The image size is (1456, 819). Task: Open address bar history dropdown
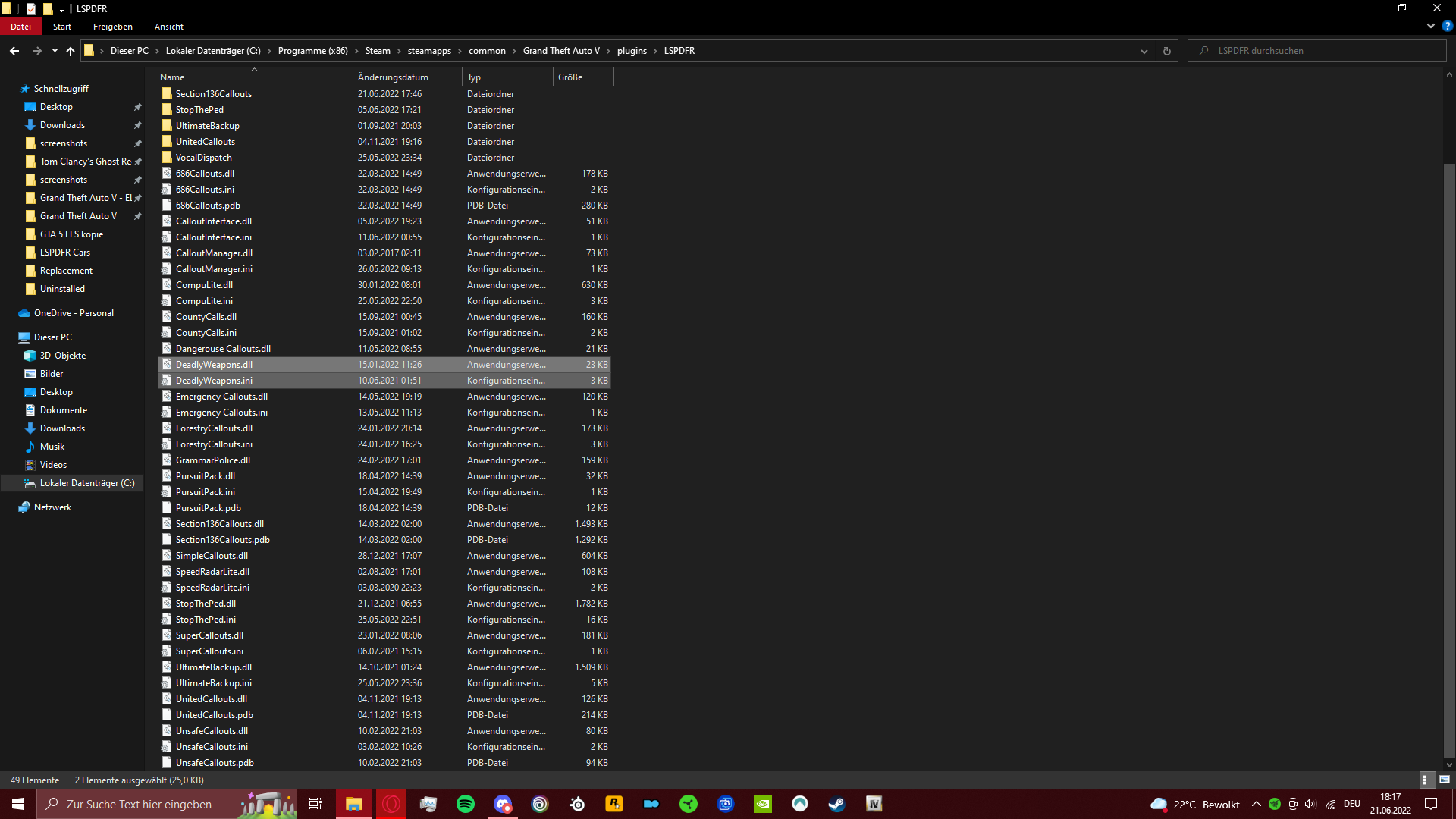click(x=1144, y=51)
